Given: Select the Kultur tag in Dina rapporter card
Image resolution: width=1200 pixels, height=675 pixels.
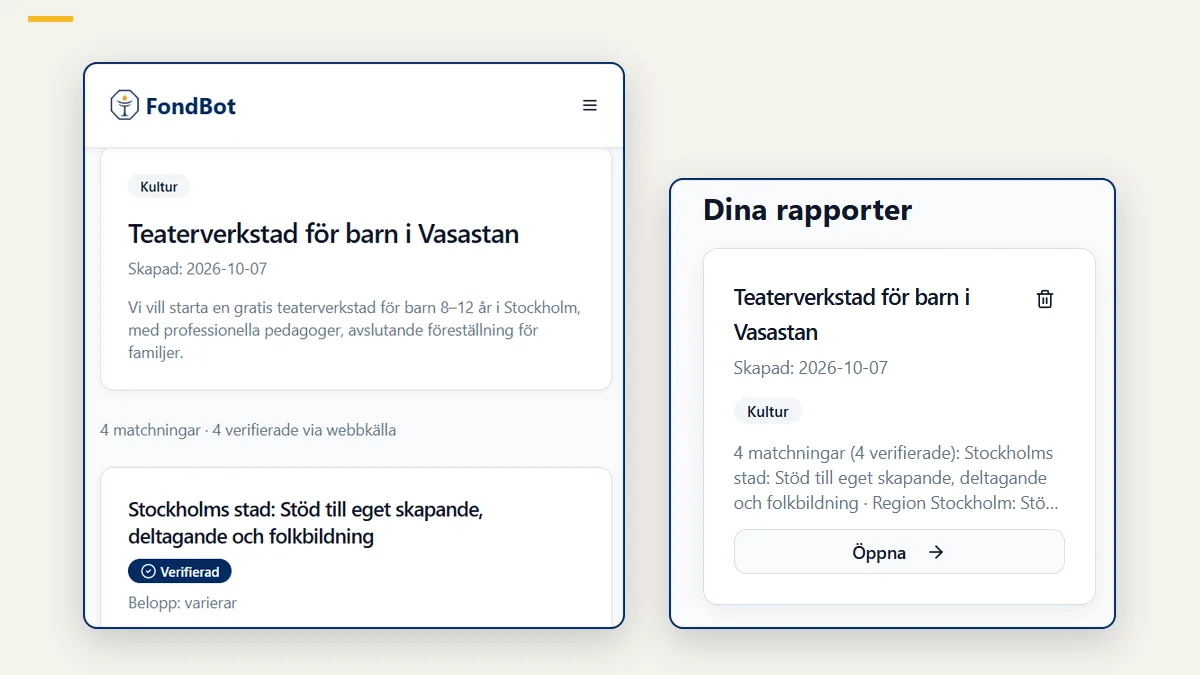Looking at the screenshot, I should (768, 412).
